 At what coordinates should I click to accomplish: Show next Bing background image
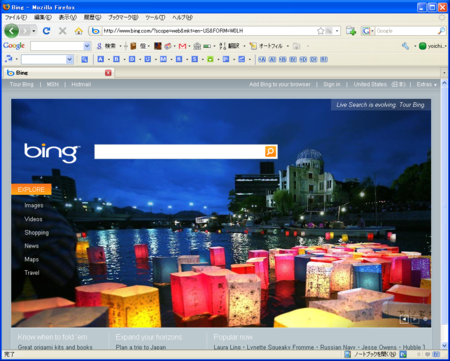(414, 319)
